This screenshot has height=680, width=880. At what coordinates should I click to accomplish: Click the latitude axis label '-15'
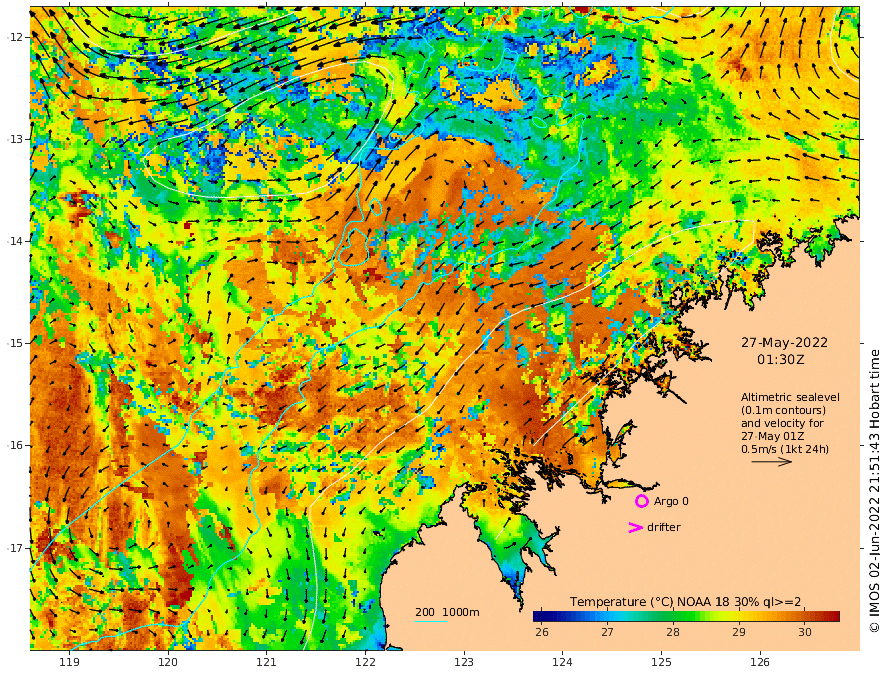tap(15, 343)
